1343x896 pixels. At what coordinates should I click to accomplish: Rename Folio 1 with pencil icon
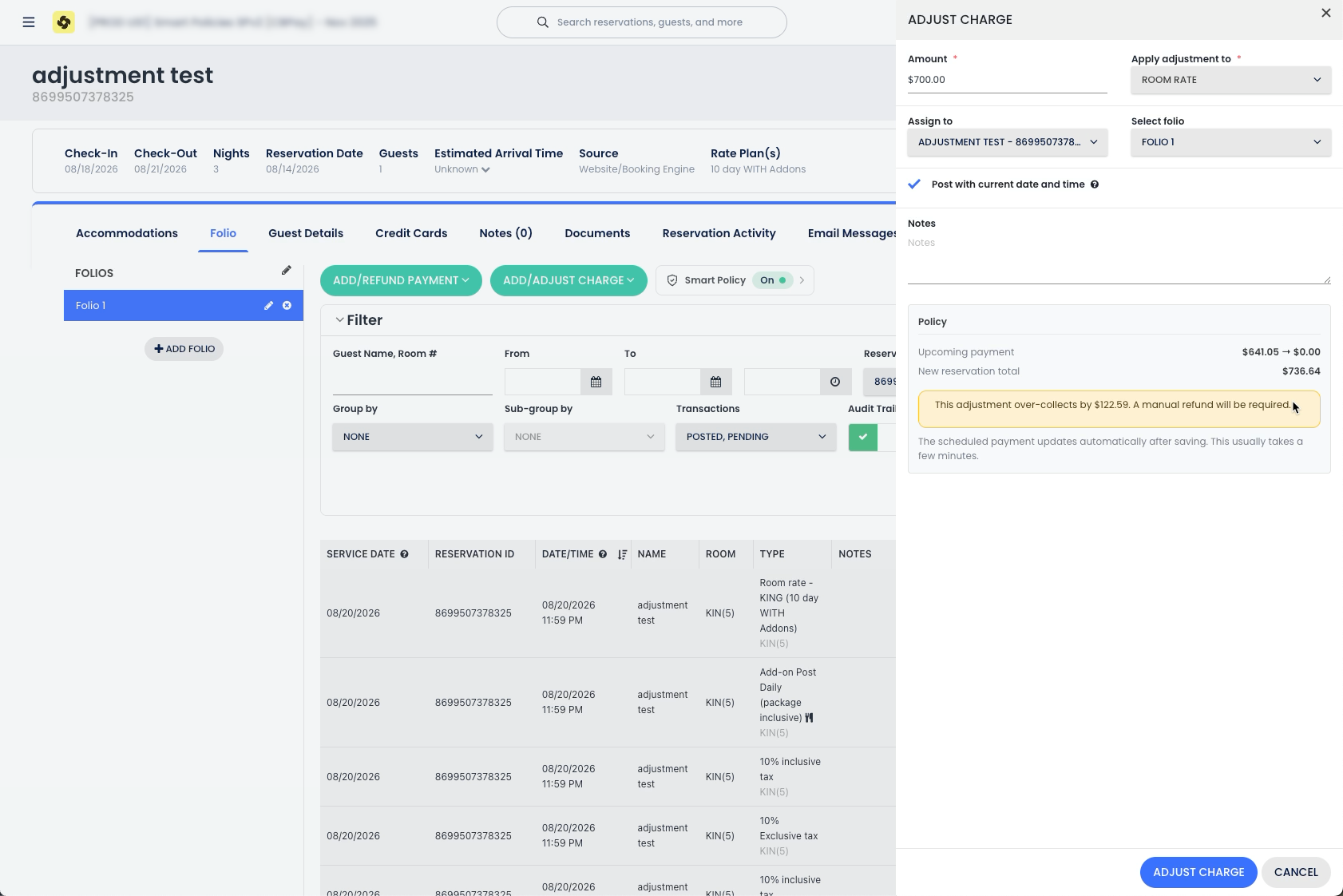269,306
